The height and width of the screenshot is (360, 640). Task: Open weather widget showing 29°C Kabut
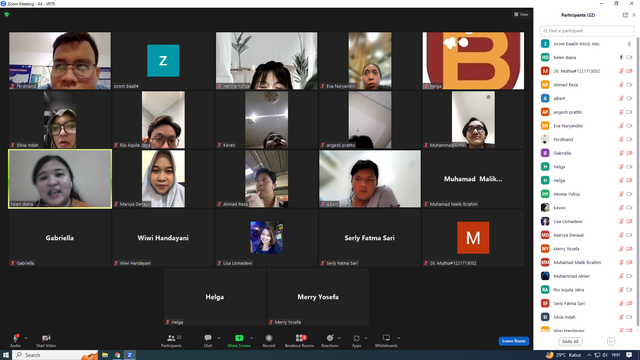pos(563,355)
